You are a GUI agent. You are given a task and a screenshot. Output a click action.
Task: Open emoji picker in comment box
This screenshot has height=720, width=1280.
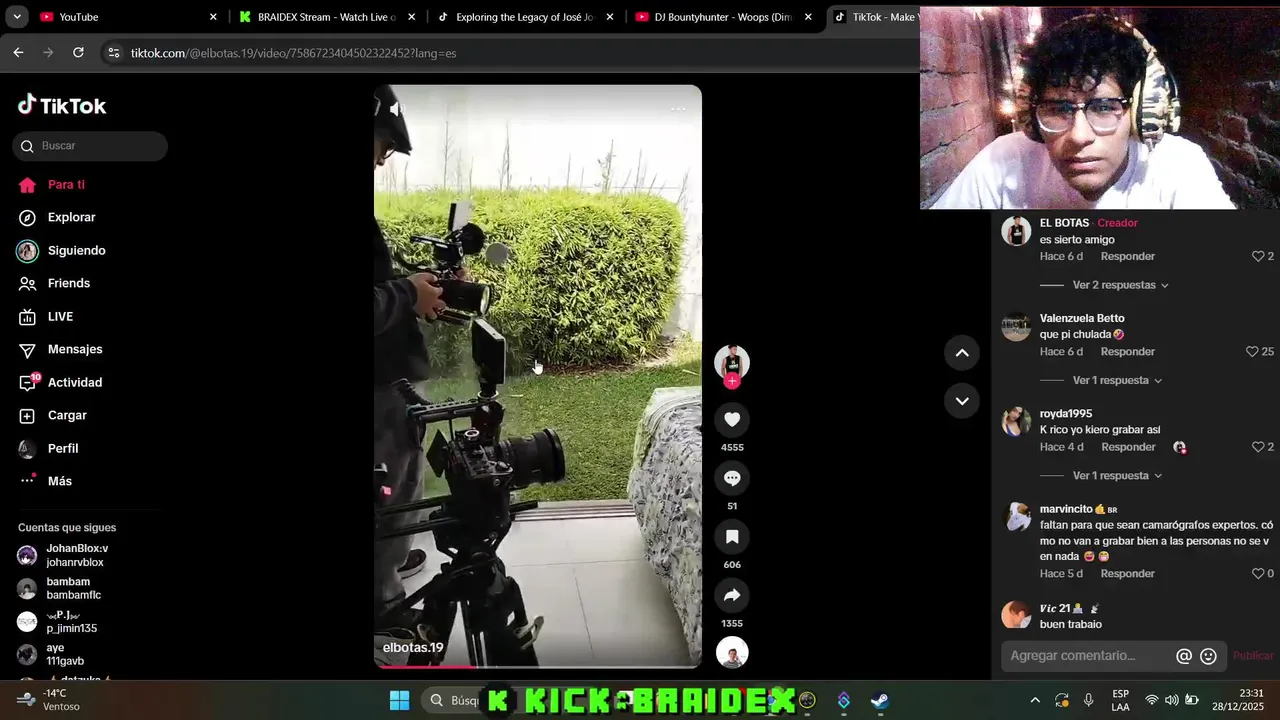pos(1208,656)
